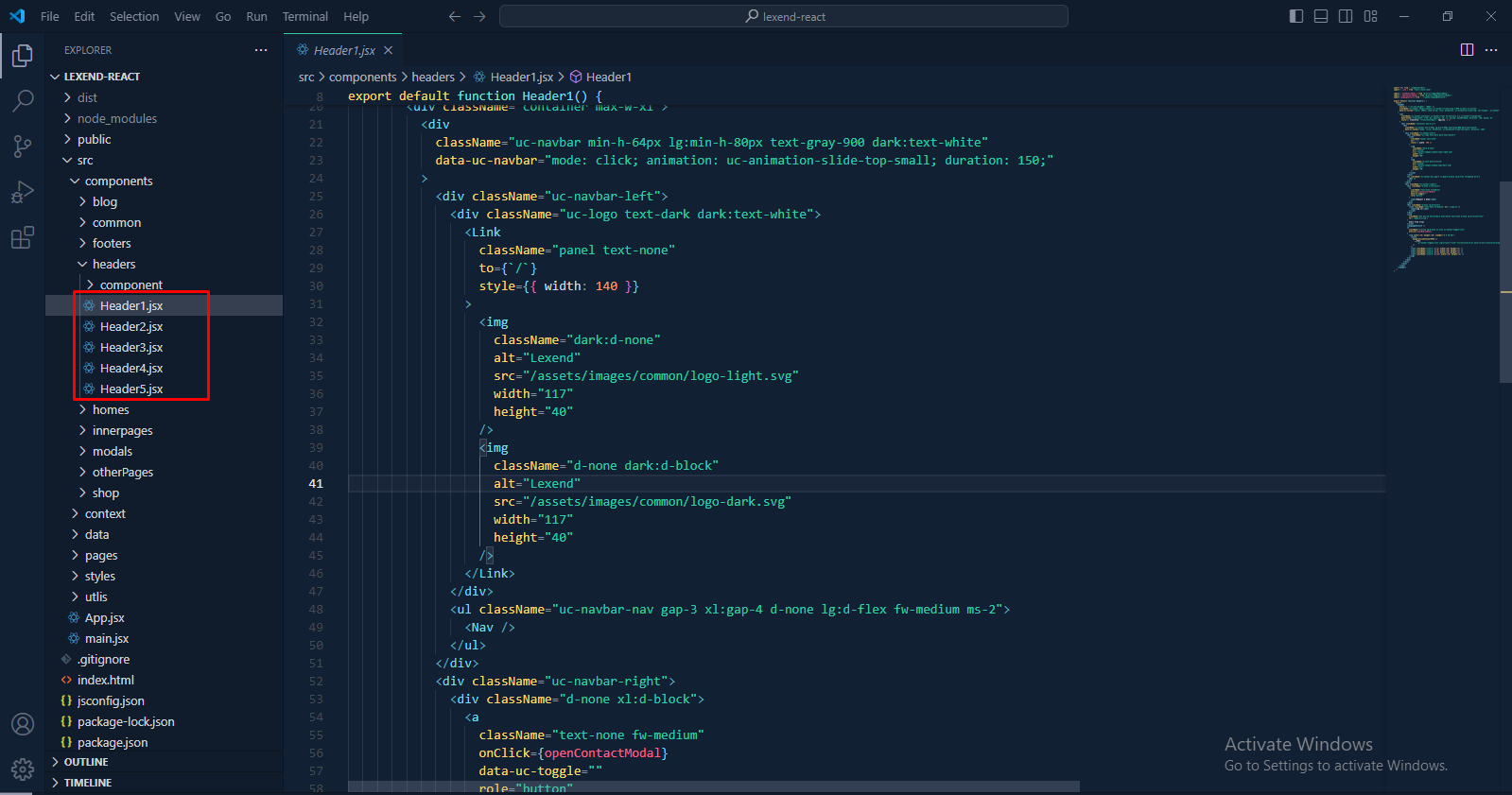Screen dimensions: 1512x795
Task: Open the Selection menu
Action: 134,16
